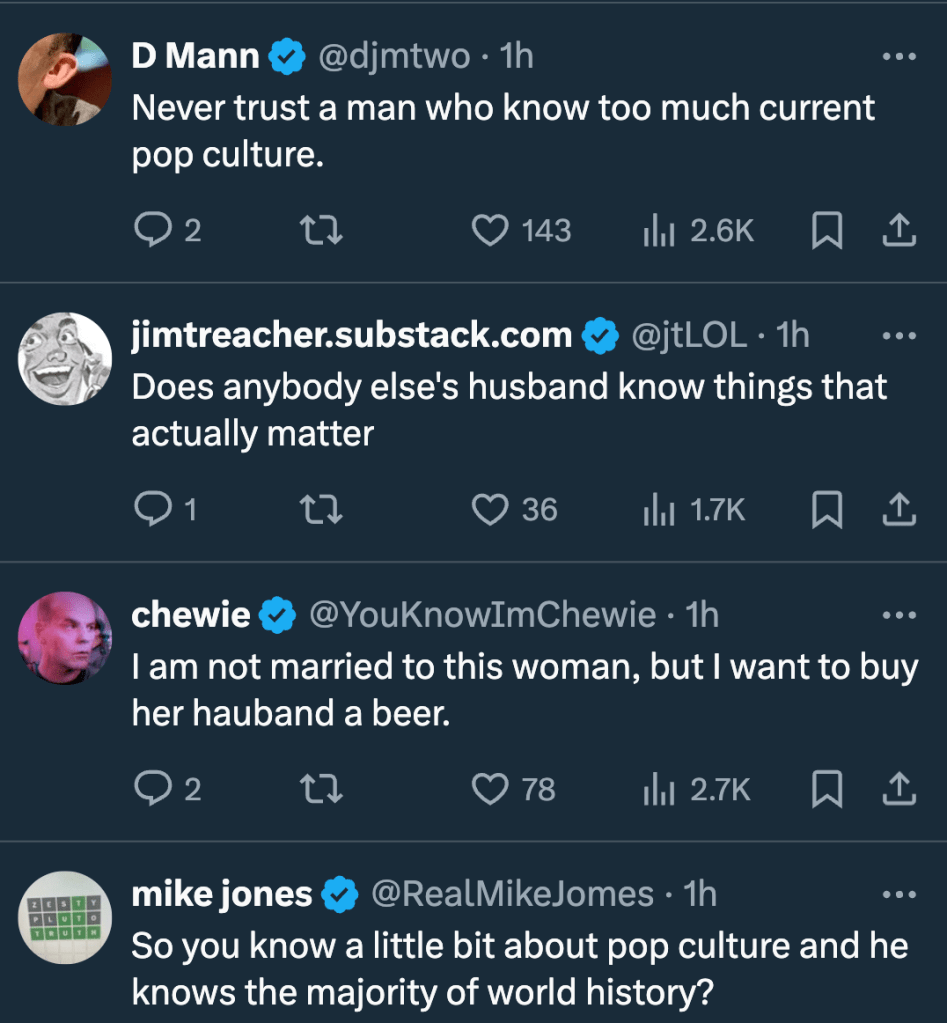The image size is (947, 1023).
Task: Retweet D Mann's pop culture tweet
Action: (x=323, y=231)
